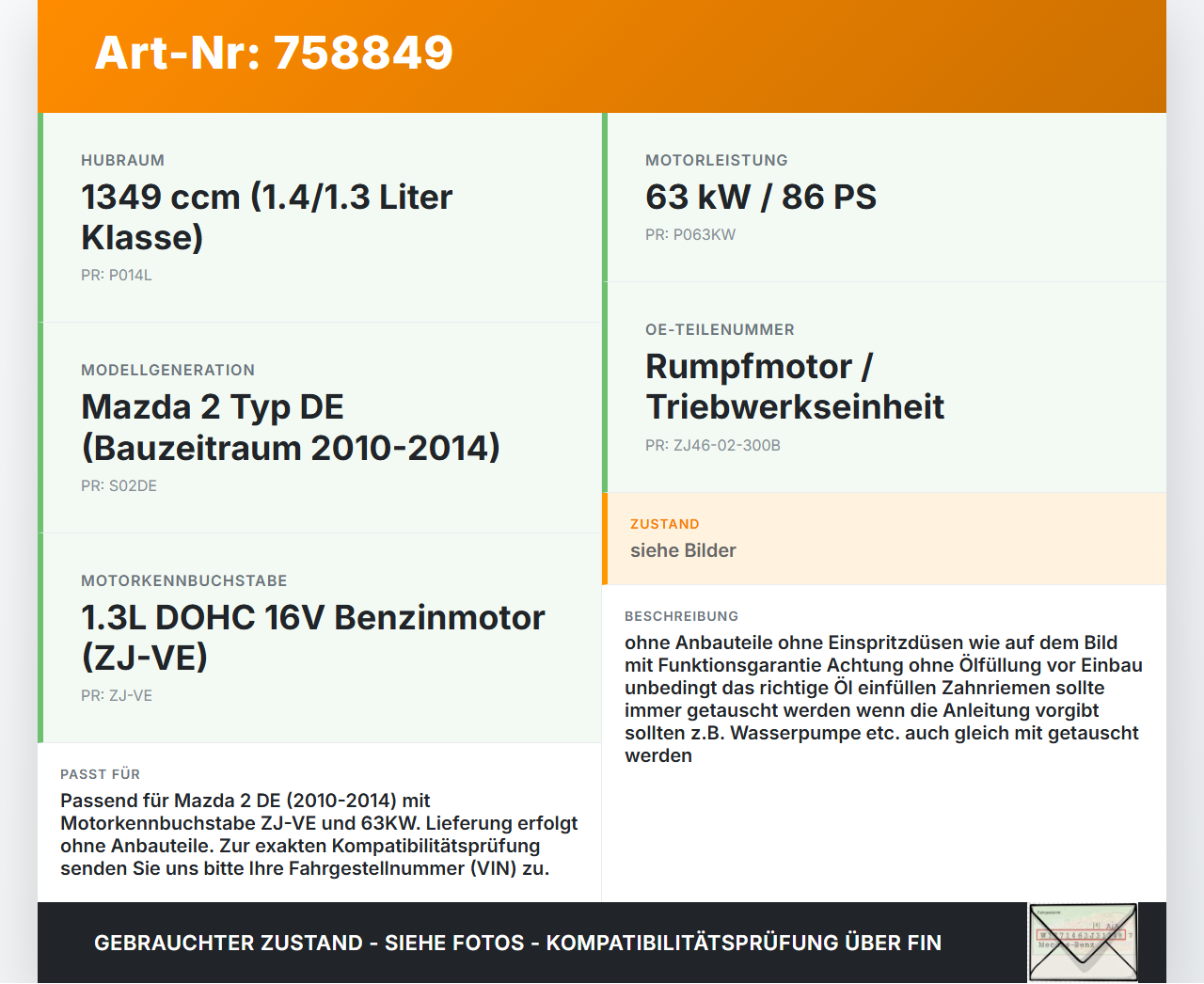Open the envelope thumbnail in the footer
Screen dimensions: 1204x984
pos(1083,943)
